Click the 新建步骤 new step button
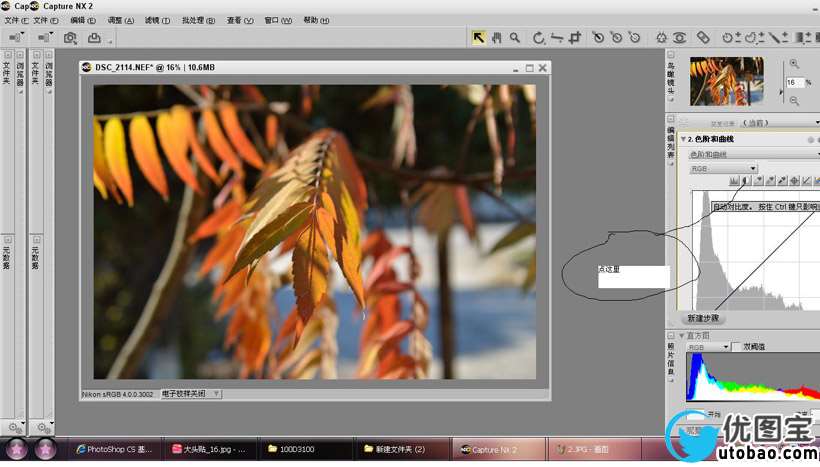Viewport: 820px width, 467px height. coord(702,318)
